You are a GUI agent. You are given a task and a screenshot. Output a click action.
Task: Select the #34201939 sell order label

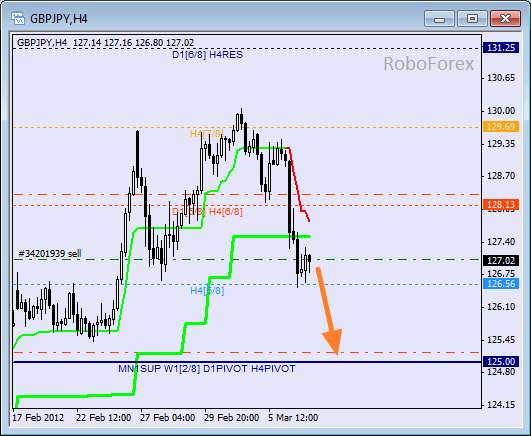coord(49,253)
